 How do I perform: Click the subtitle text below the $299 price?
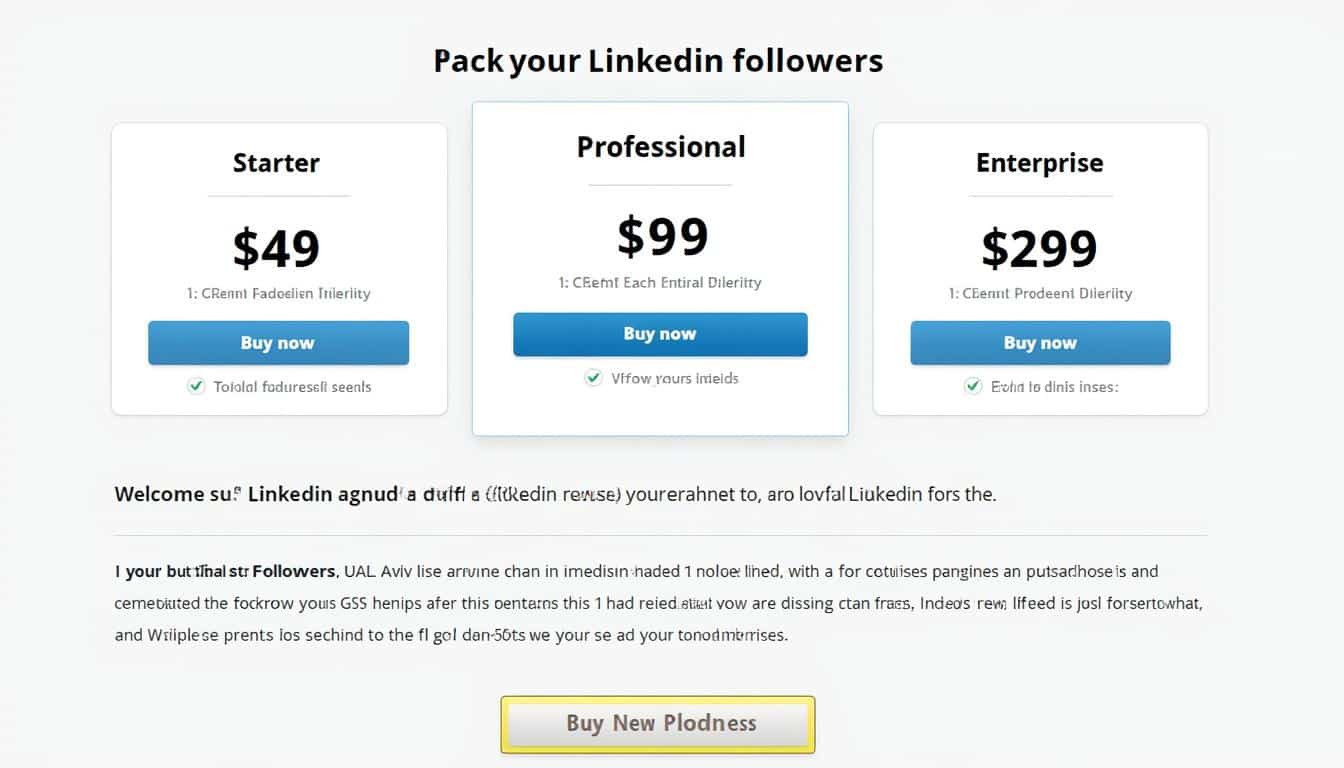[1040, 293]
